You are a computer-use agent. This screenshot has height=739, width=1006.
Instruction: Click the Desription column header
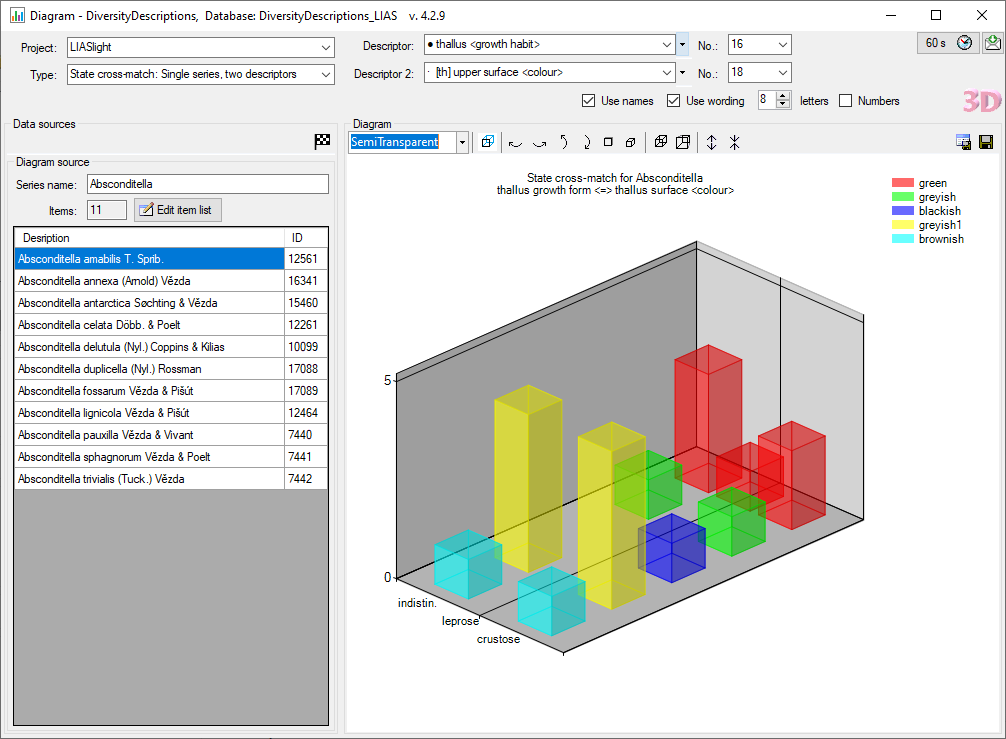tap(149, 238)
